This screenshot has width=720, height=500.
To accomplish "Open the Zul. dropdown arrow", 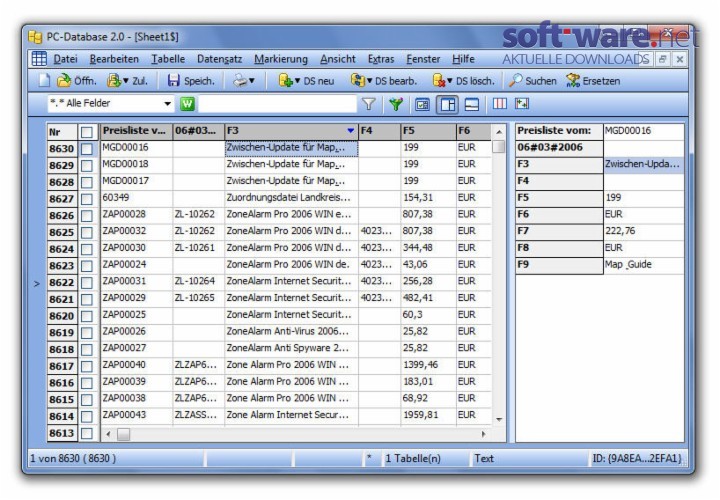I will (x=125, y=81).
